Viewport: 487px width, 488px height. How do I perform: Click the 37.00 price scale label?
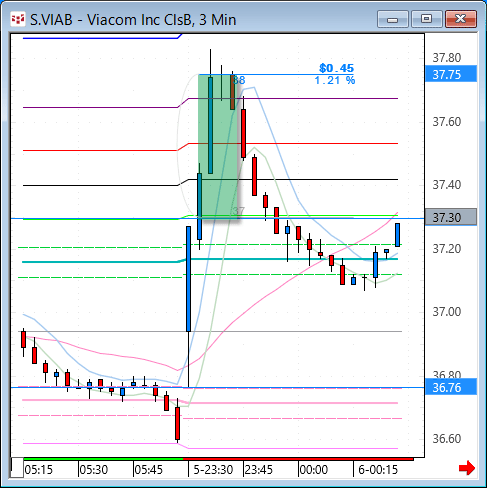447,312
